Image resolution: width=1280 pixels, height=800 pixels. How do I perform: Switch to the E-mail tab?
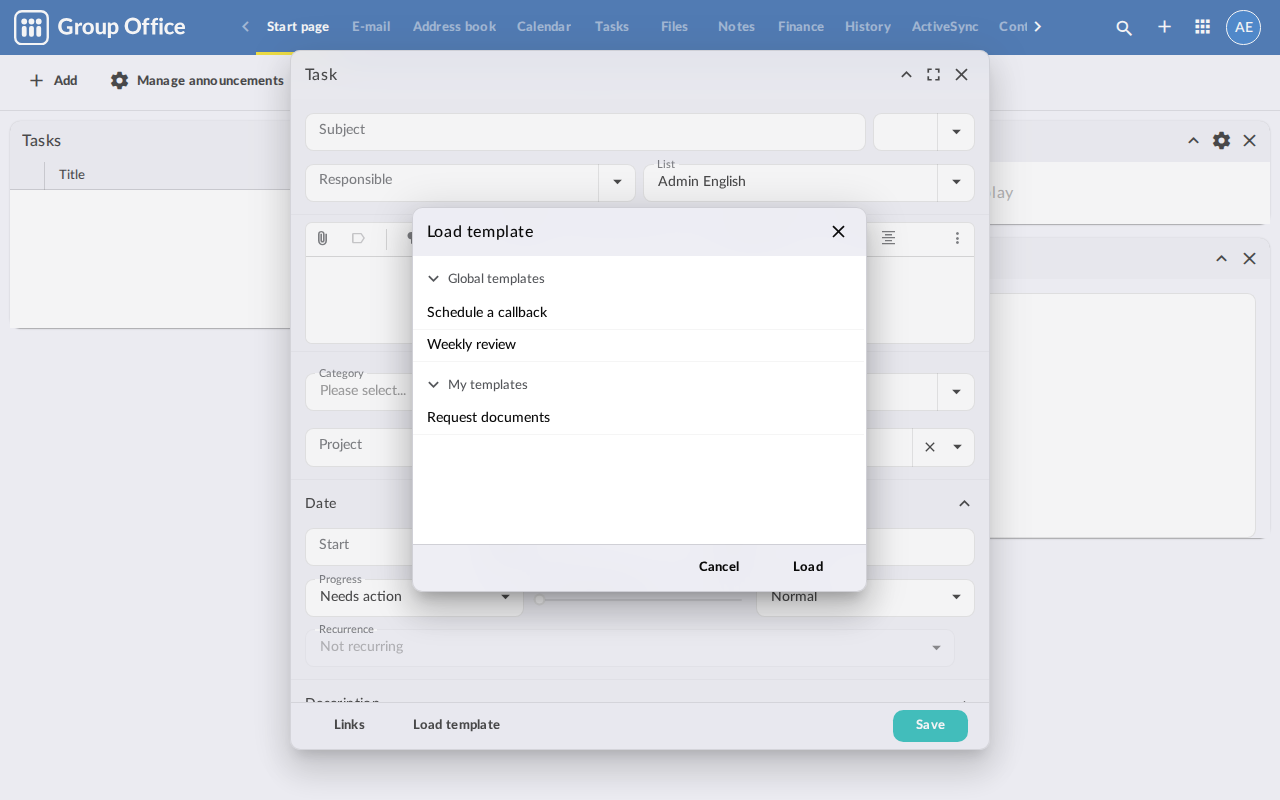coord(371,27)
